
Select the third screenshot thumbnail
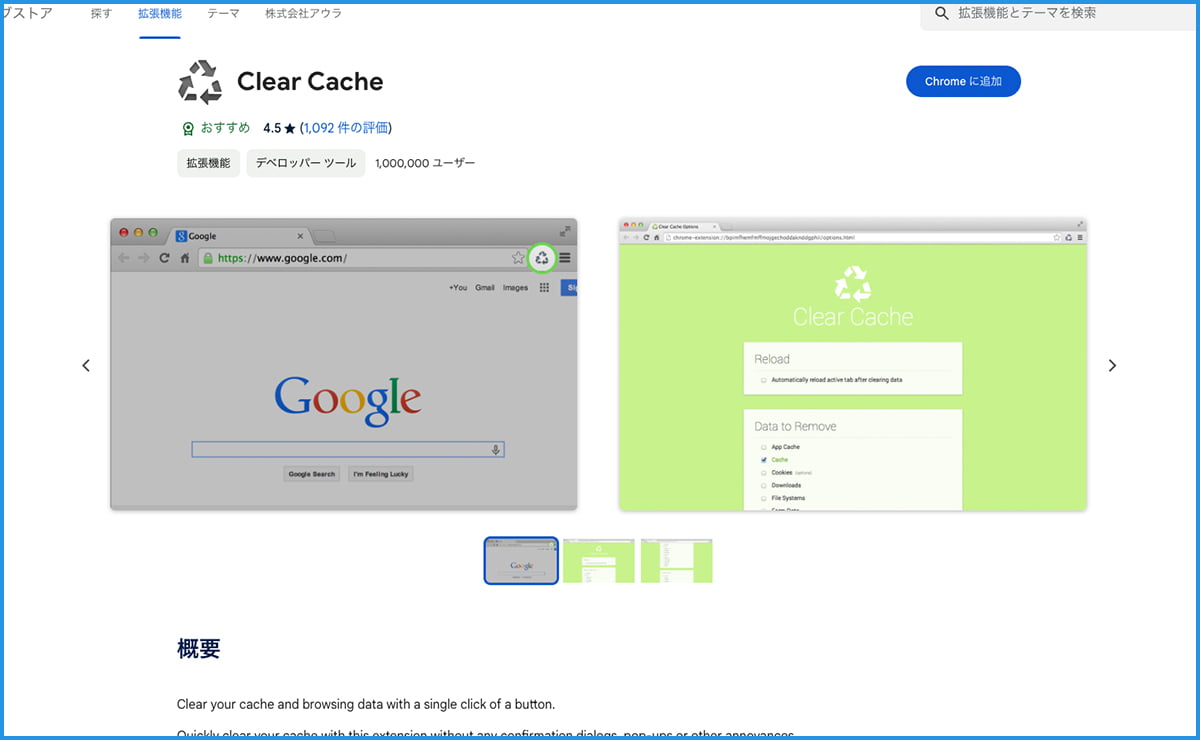pyautogui.click(x=676, y=561)
